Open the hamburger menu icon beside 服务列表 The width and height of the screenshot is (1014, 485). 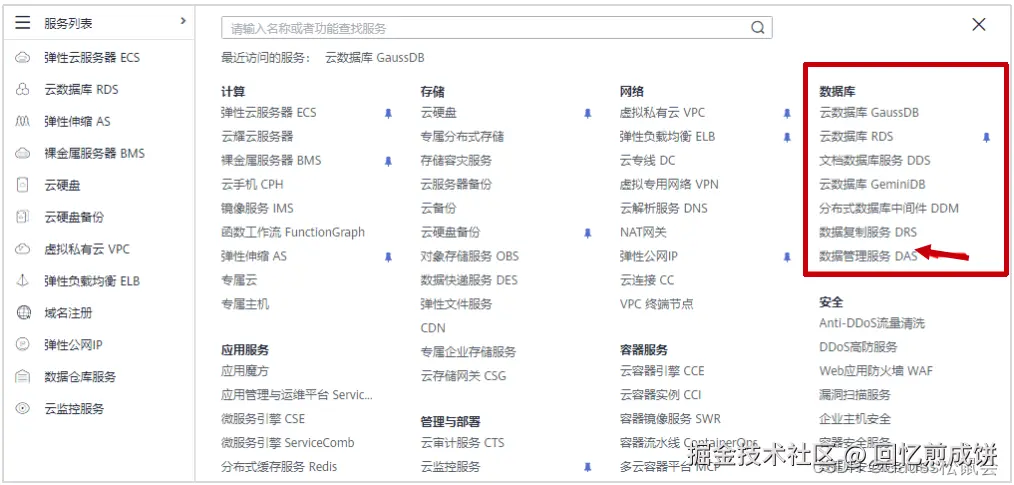[x=23, y=23]
